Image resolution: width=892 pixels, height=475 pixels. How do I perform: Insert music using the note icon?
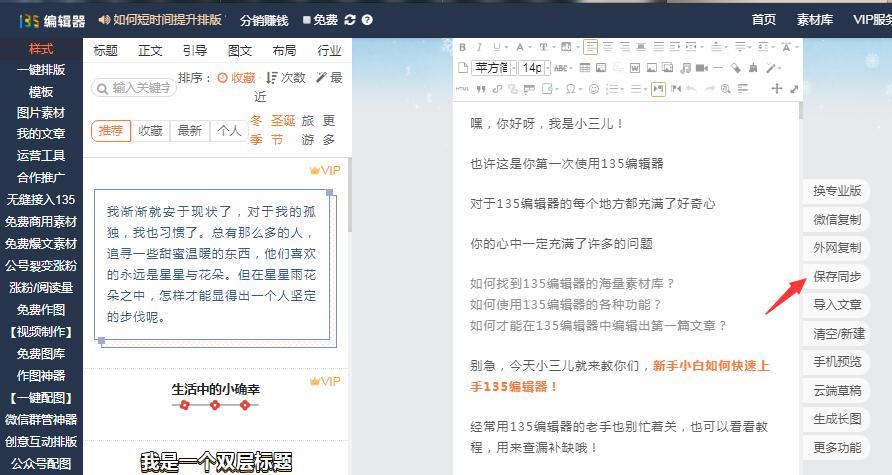[685, 68]
